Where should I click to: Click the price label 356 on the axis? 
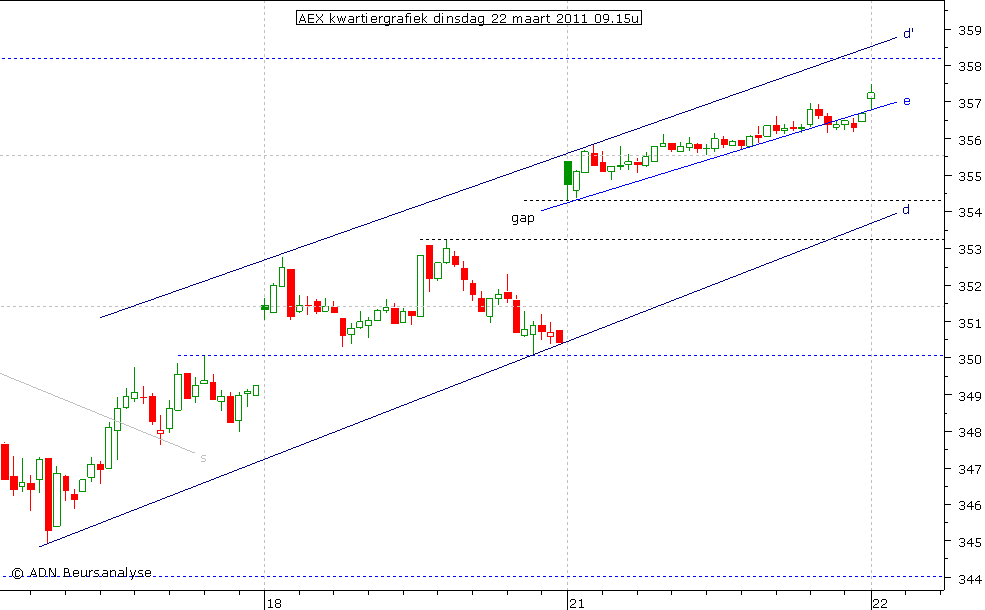pos(969,141)
